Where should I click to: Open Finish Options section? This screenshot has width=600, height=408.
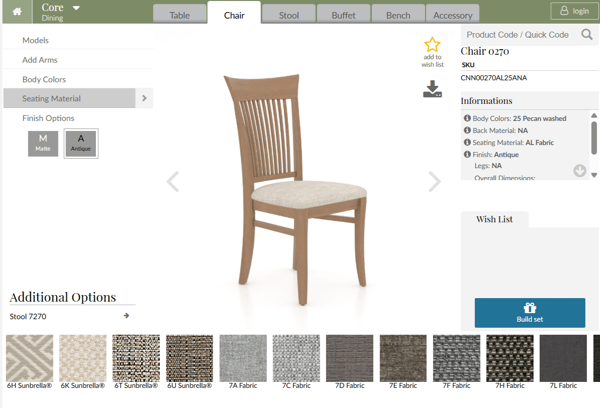tap(48, 118)
